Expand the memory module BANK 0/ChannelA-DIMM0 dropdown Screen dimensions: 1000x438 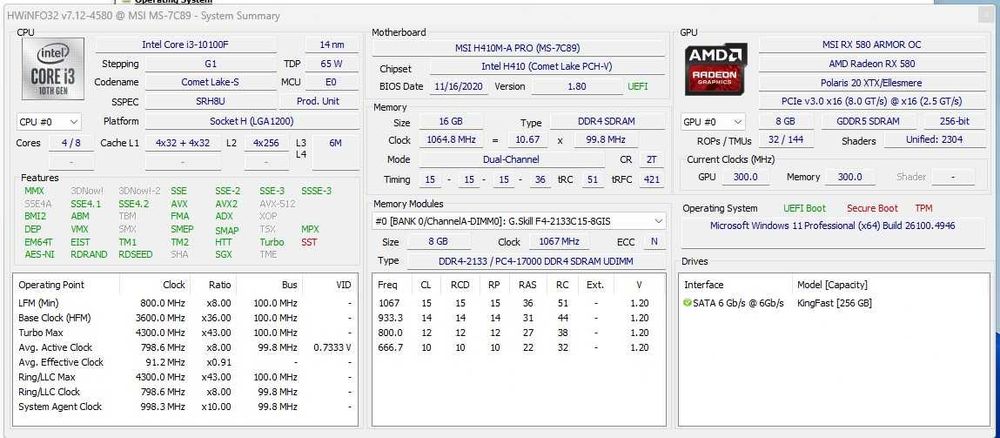[x=519, y=221]
